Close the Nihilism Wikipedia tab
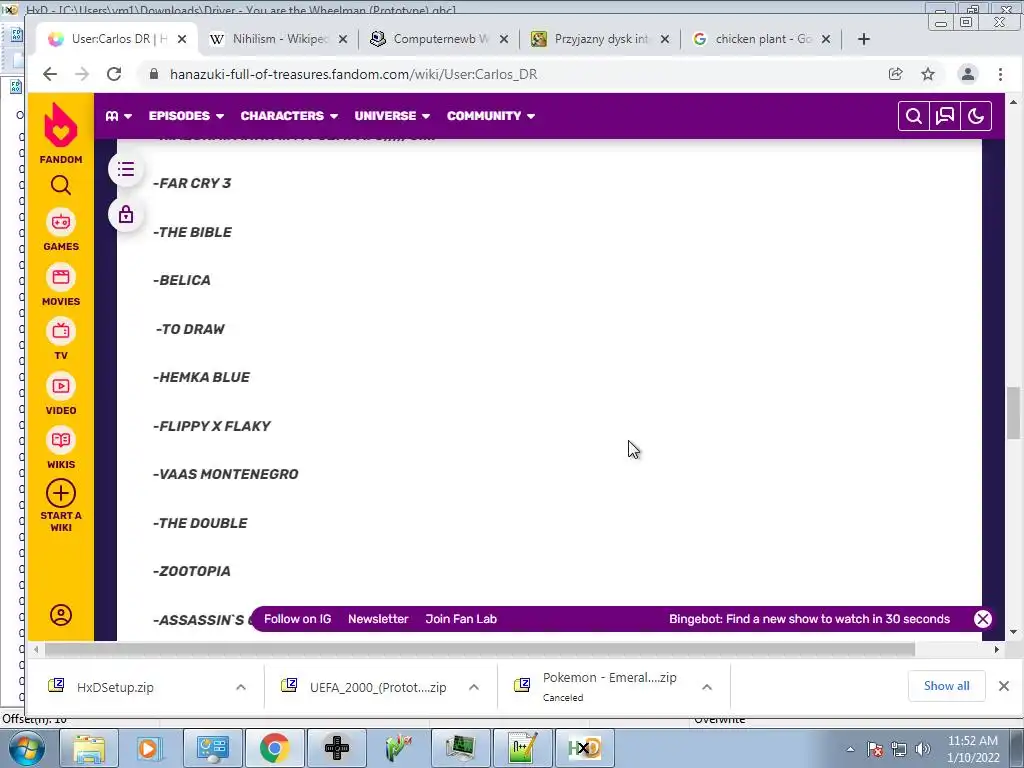This screenshot has height=768, width=1024. click(x=343, y=39)
